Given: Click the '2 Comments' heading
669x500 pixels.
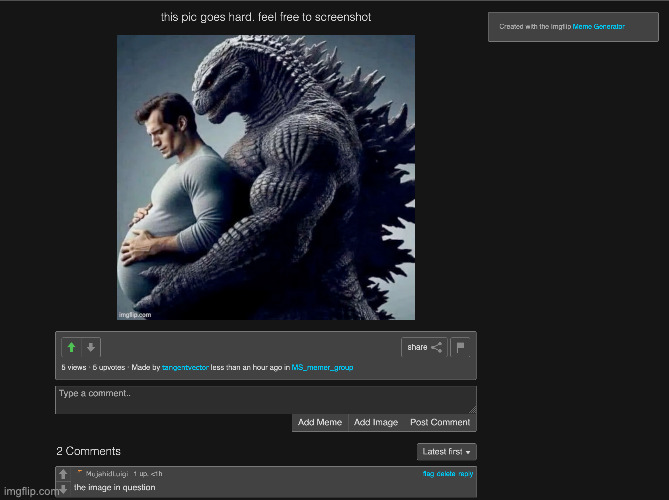Looking at the screenshot, I should [88, 451].
